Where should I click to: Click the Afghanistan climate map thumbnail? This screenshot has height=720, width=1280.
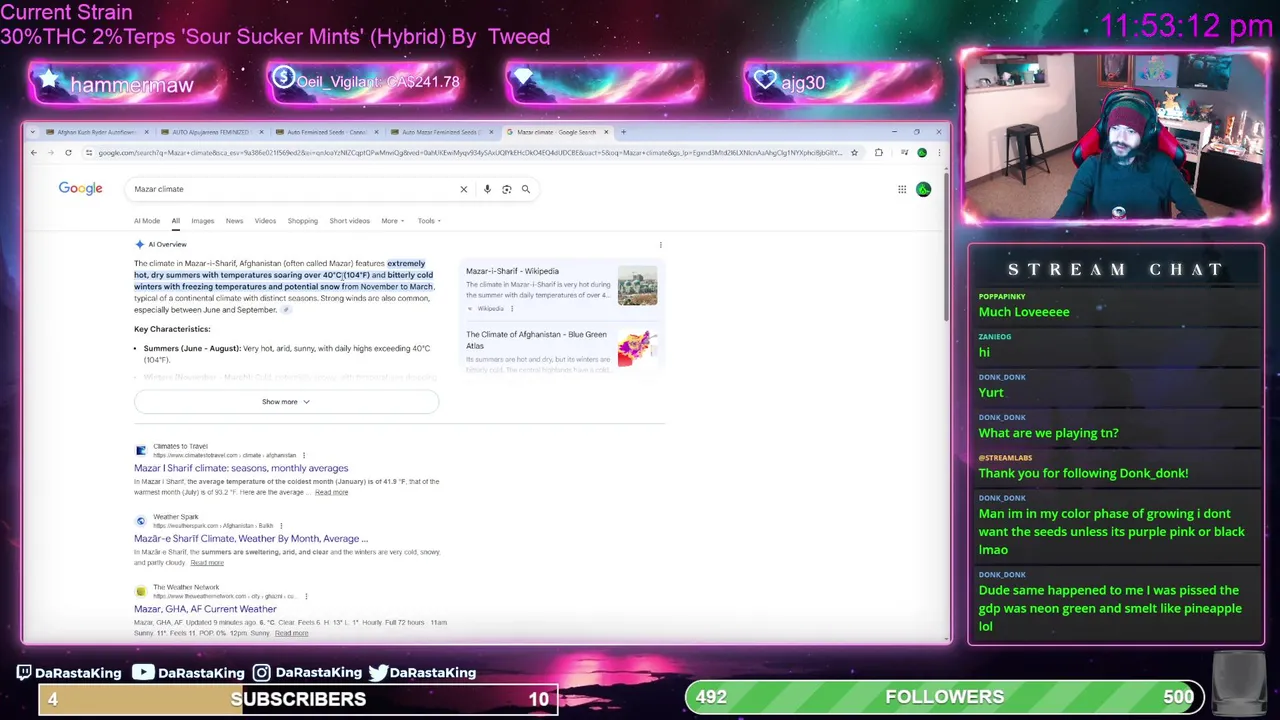pyautogui.click(x=637, y=348)
